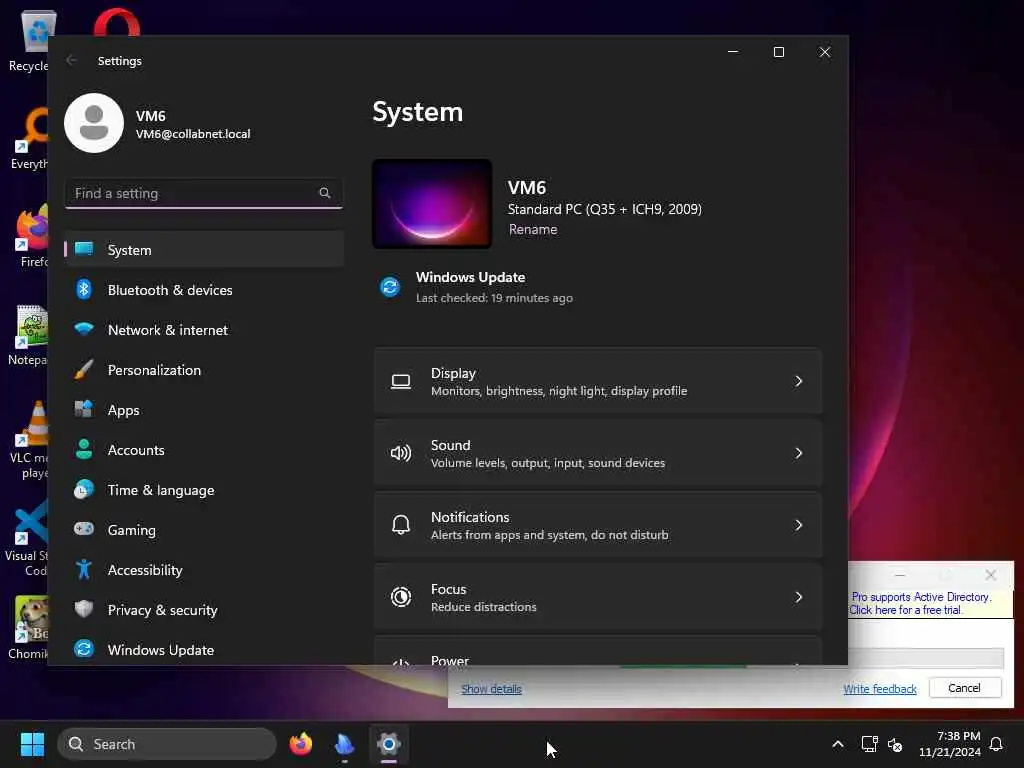
Task: Open the Apps settings category
Action: tap(204, 410)
